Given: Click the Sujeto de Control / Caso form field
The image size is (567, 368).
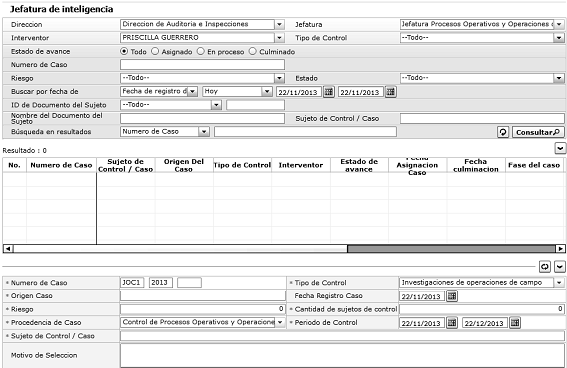Looking at the screenshot, I should point(342,336).
